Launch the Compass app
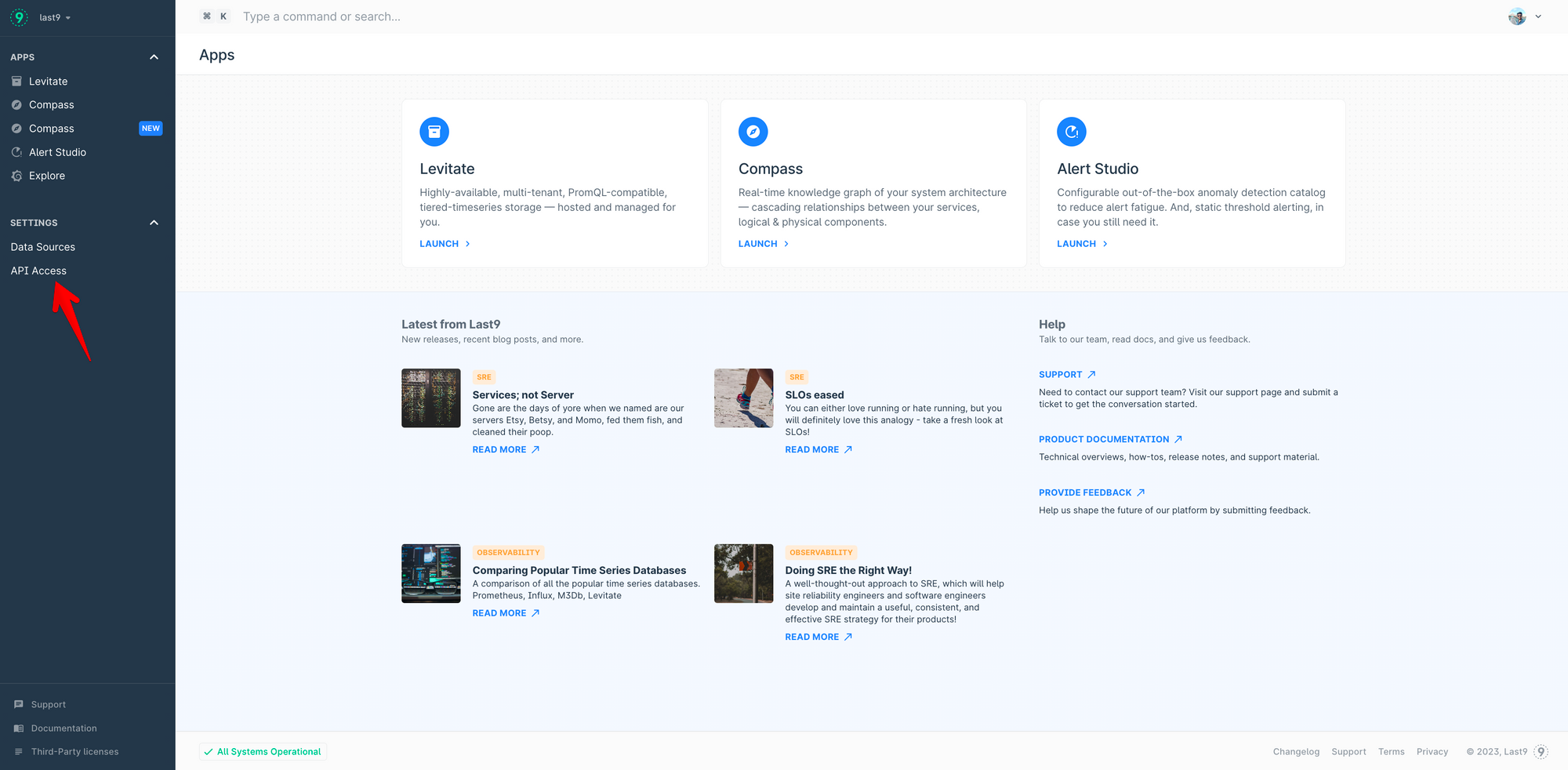This screenshot has width=1568, height=770. coord(764,244)
